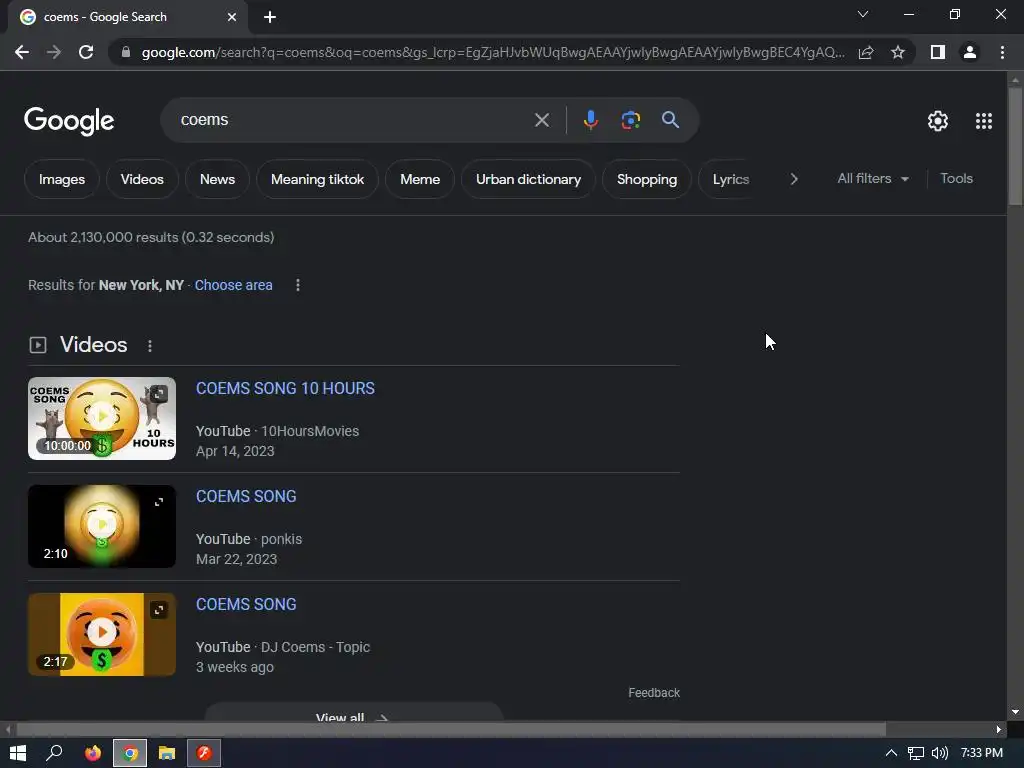1024x768 pixels.
Task: Open the Chrome profile icon
Action: (970, 52)
